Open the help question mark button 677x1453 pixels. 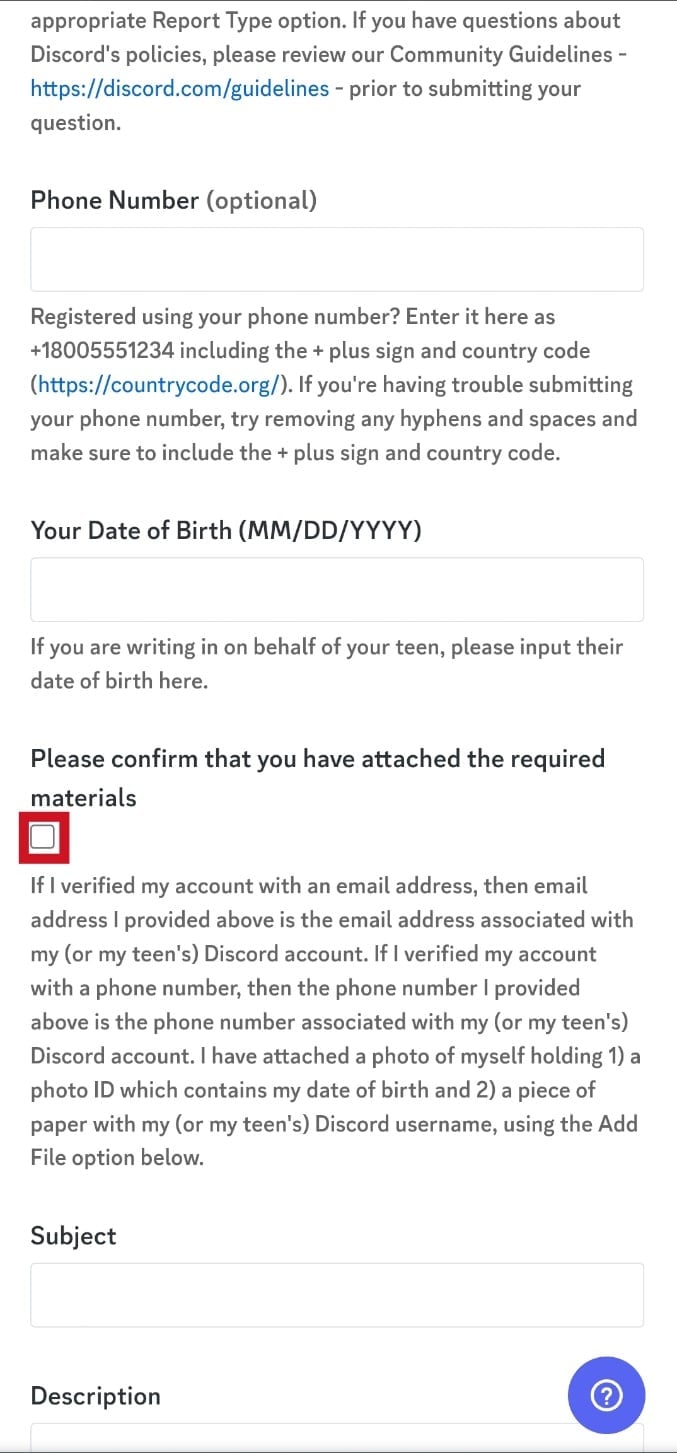tap(606, 1395)
